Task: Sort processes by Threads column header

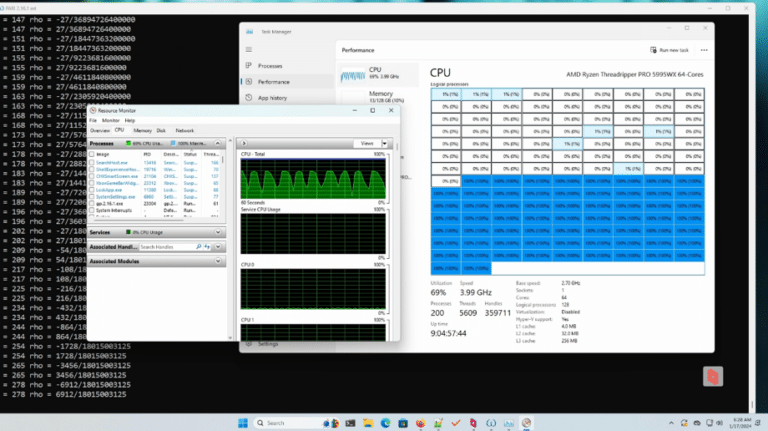Action: click(211, 154)
